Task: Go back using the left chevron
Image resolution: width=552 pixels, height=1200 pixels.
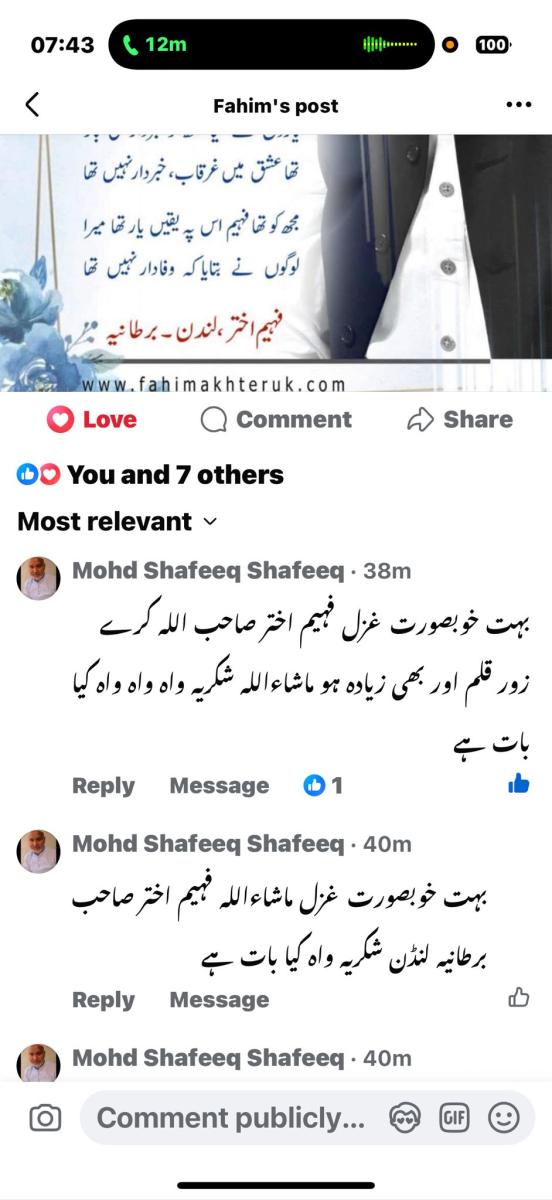Action: (32, 105)
